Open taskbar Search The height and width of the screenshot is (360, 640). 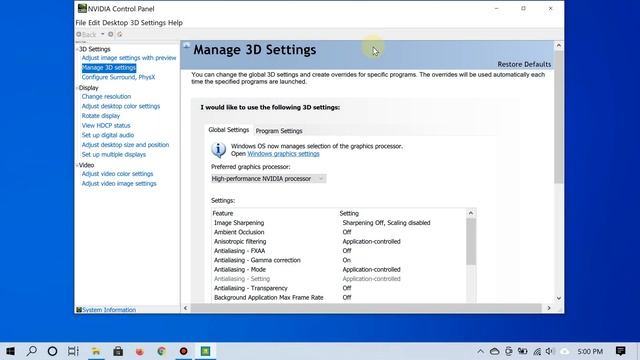[31, 351]
